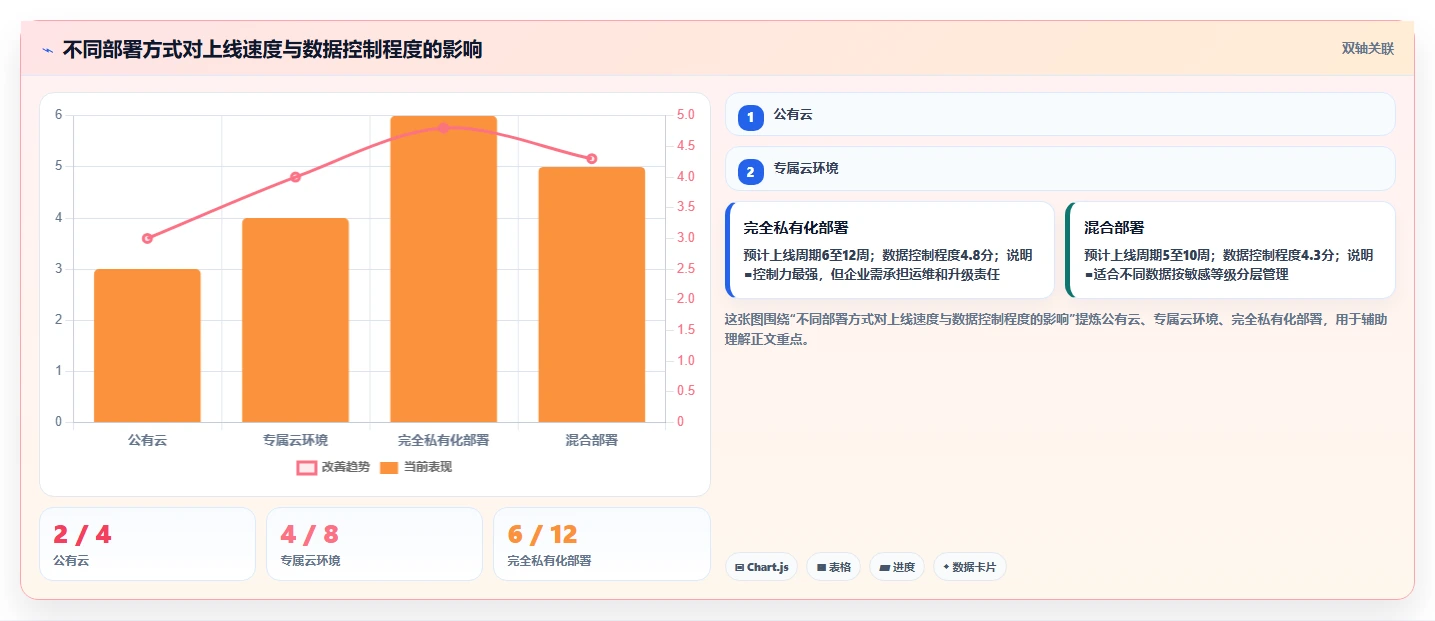1435x621 pixels.
Task: Click the lightning icon beside the title
Action: point(47,50)
